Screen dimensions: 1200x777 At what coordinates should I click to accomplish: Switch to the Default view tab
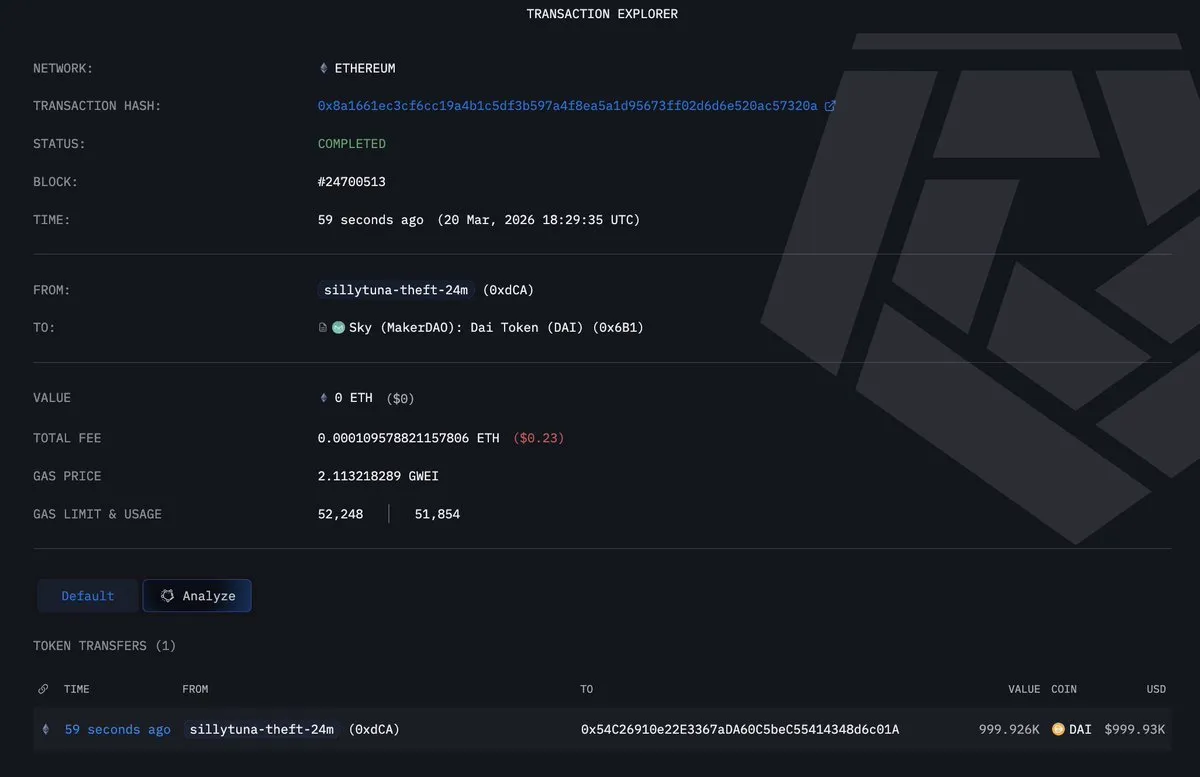pos(88,596)
